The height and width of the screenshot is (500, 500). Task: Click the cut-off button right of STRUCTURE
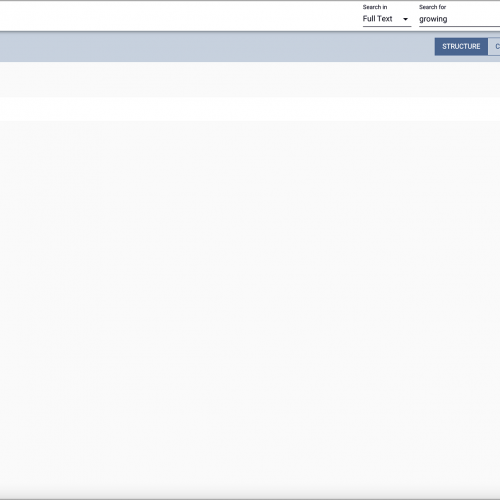point(494,46)
